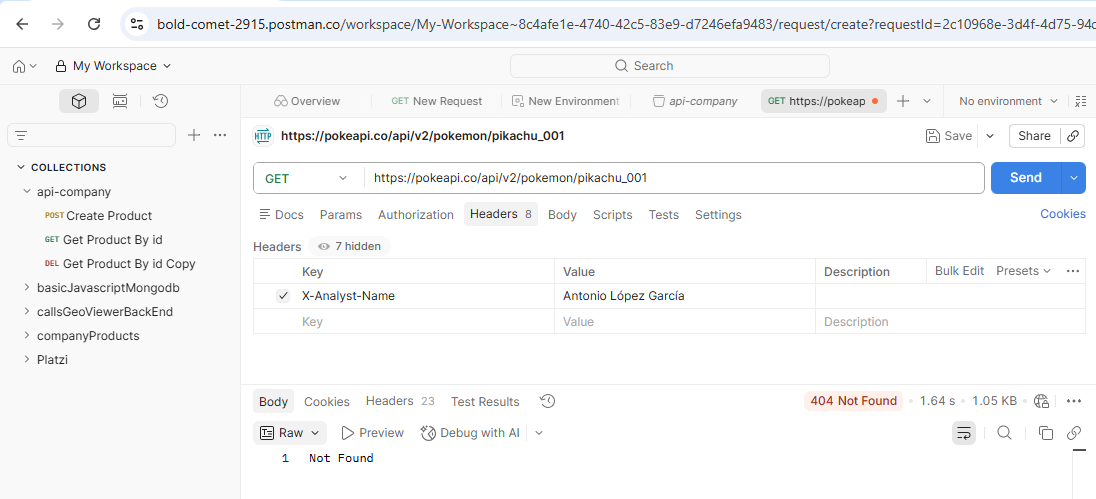Open the Scripts request tab

(x=612, y=215)
